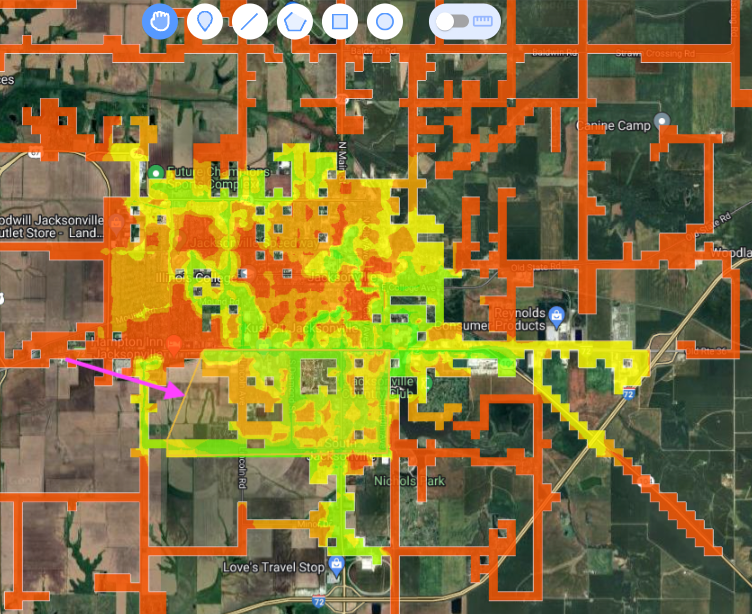
Task: Choose the draw line tool
Action: coord(250,21)
